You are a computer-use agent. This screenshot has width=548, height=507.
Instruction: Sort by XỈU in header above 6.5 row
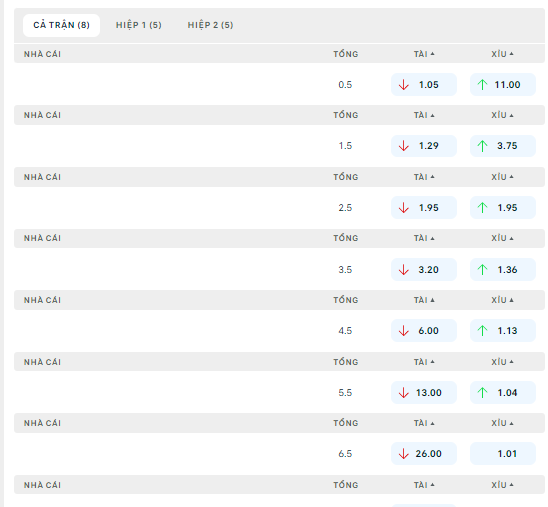coord(502,423)
